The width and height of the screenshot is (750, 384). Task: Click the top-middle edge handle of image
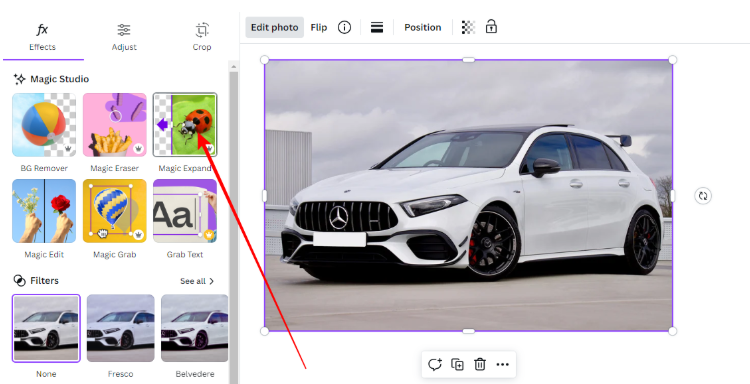click(468, 60)
